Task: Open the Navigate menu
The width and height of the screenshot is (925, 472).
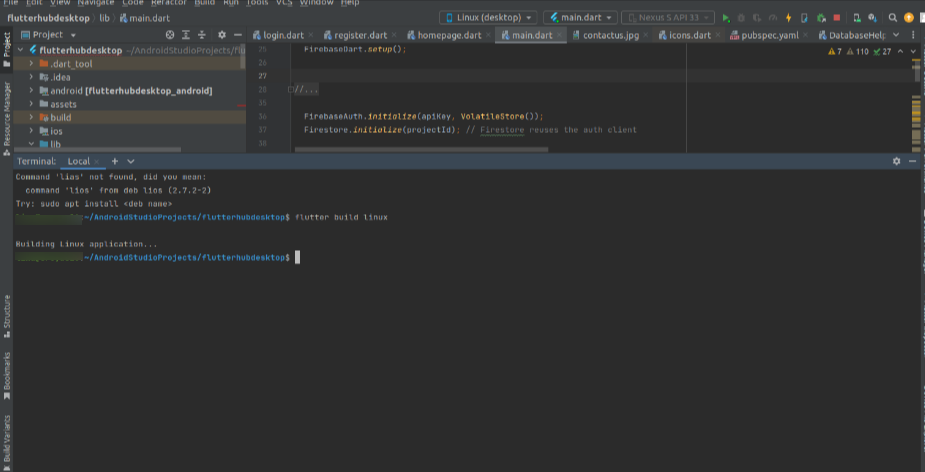Action: (x=96, y=3)
